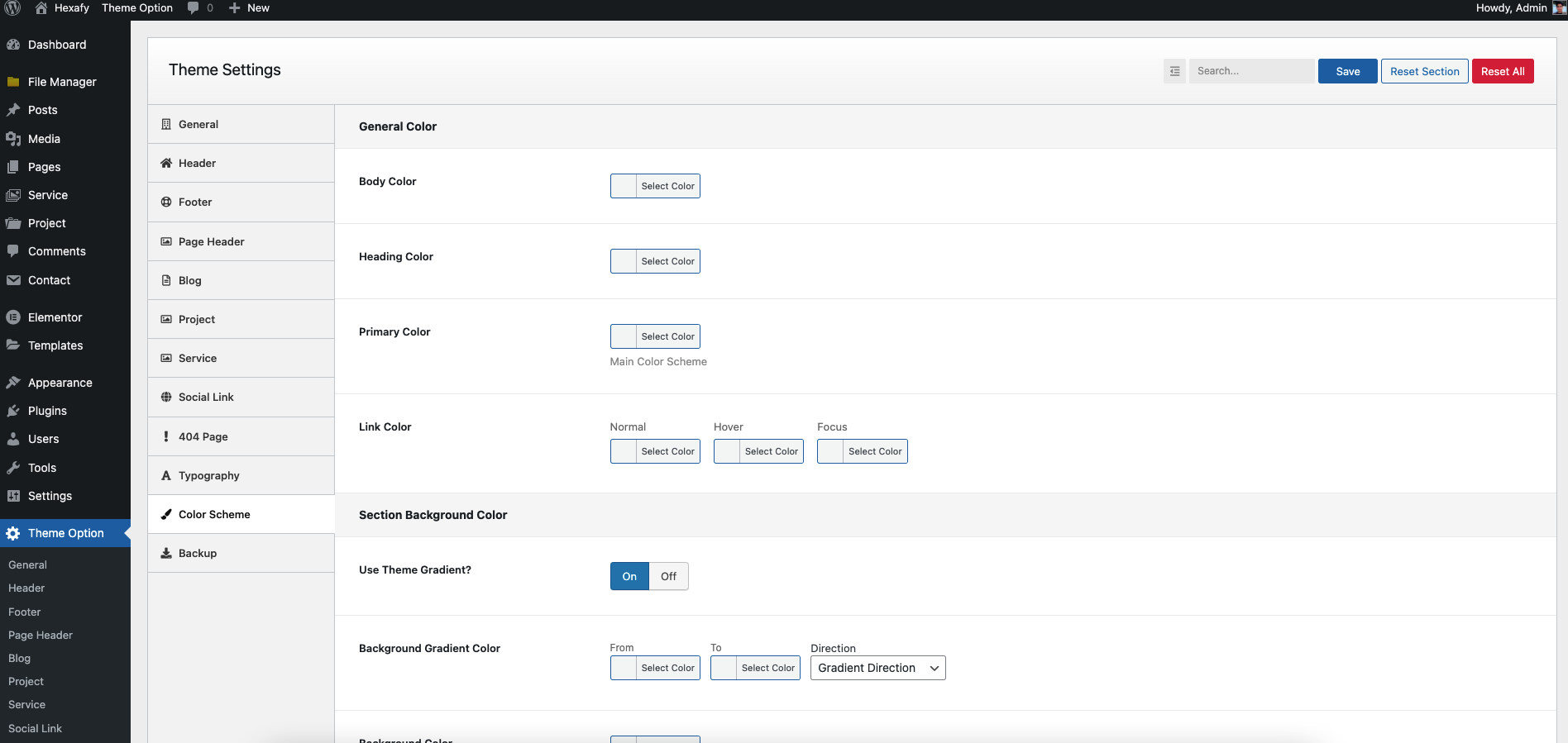Open the comments bubble icon in admin bar

pos(193,7)
